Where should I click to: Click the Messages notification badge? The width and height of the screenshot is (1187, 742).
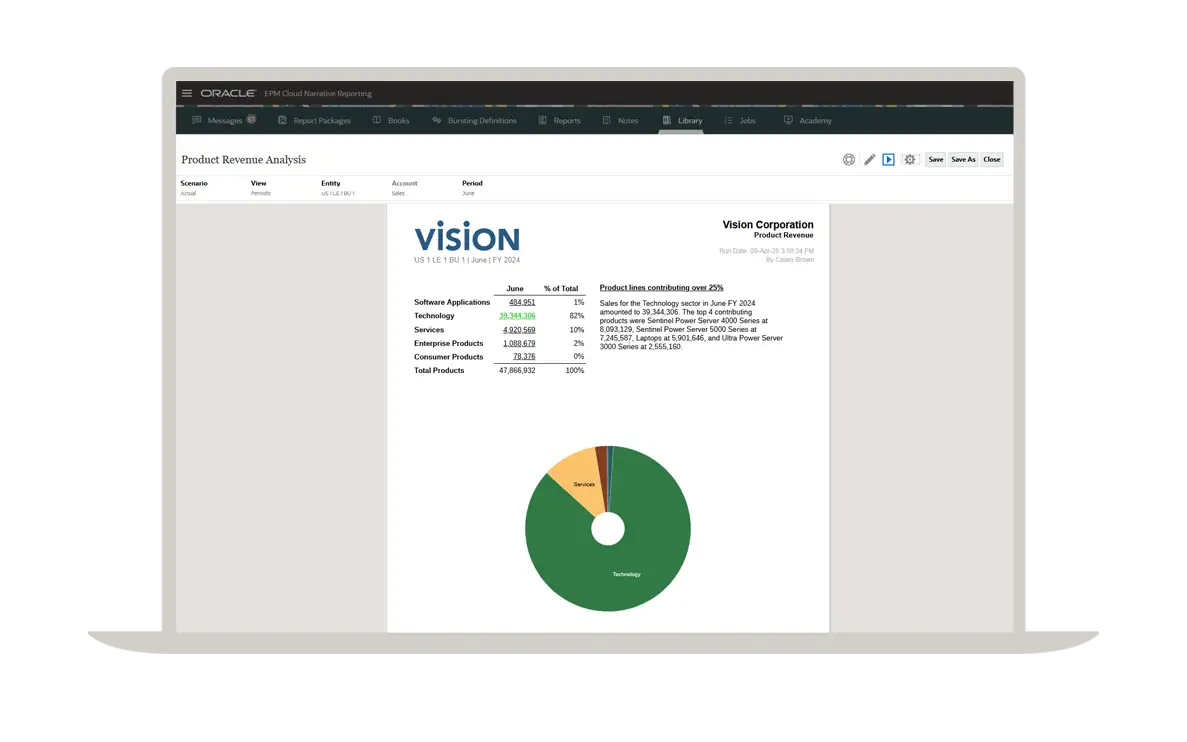[251, 120]
